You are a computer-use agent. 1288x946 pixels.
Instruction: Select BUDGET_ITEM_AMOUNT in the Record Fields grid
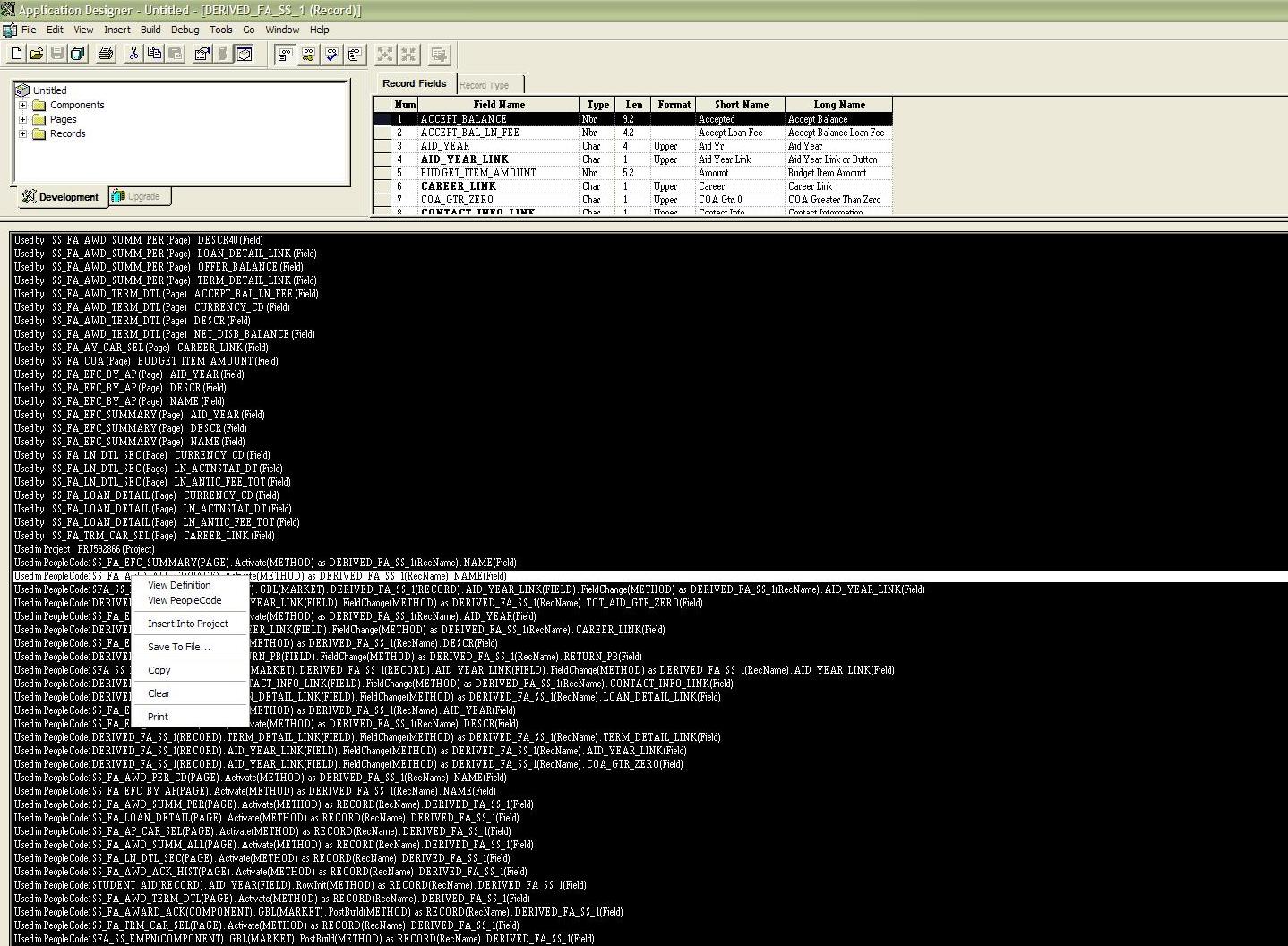[x=478, y=173]
